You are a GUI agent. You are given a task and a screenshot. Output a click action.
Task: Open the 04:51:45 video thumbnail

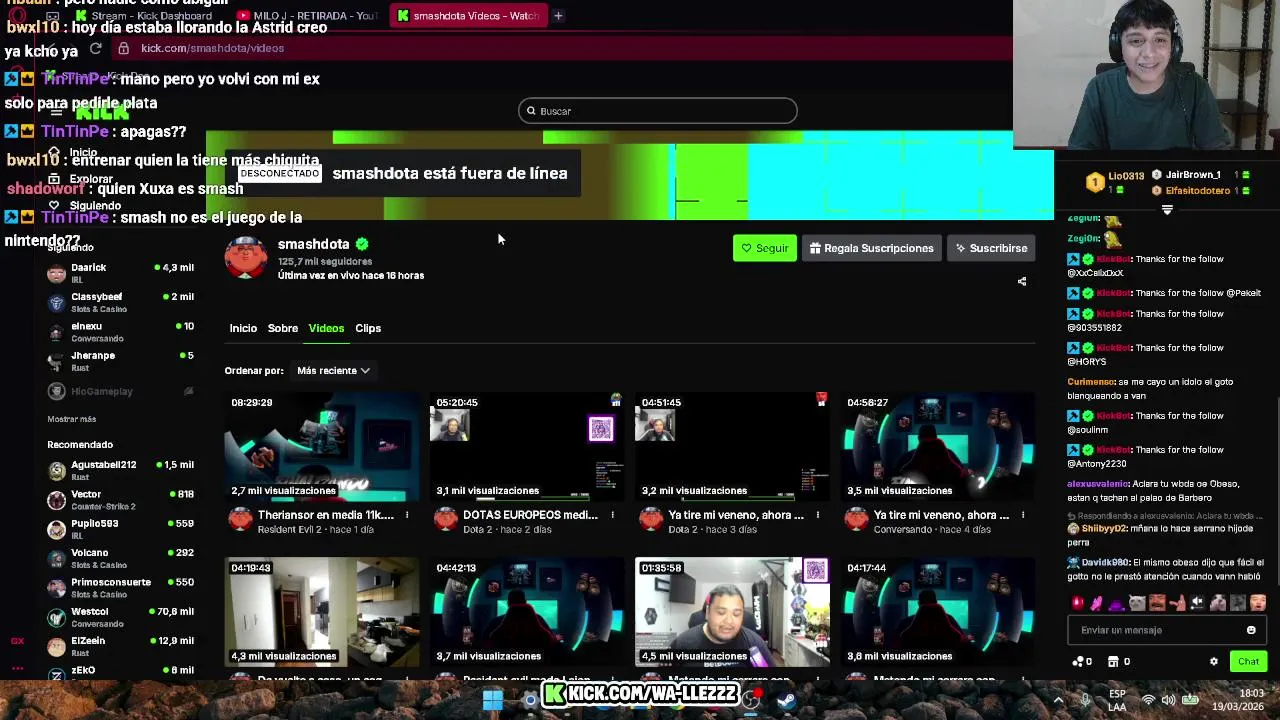732,446
